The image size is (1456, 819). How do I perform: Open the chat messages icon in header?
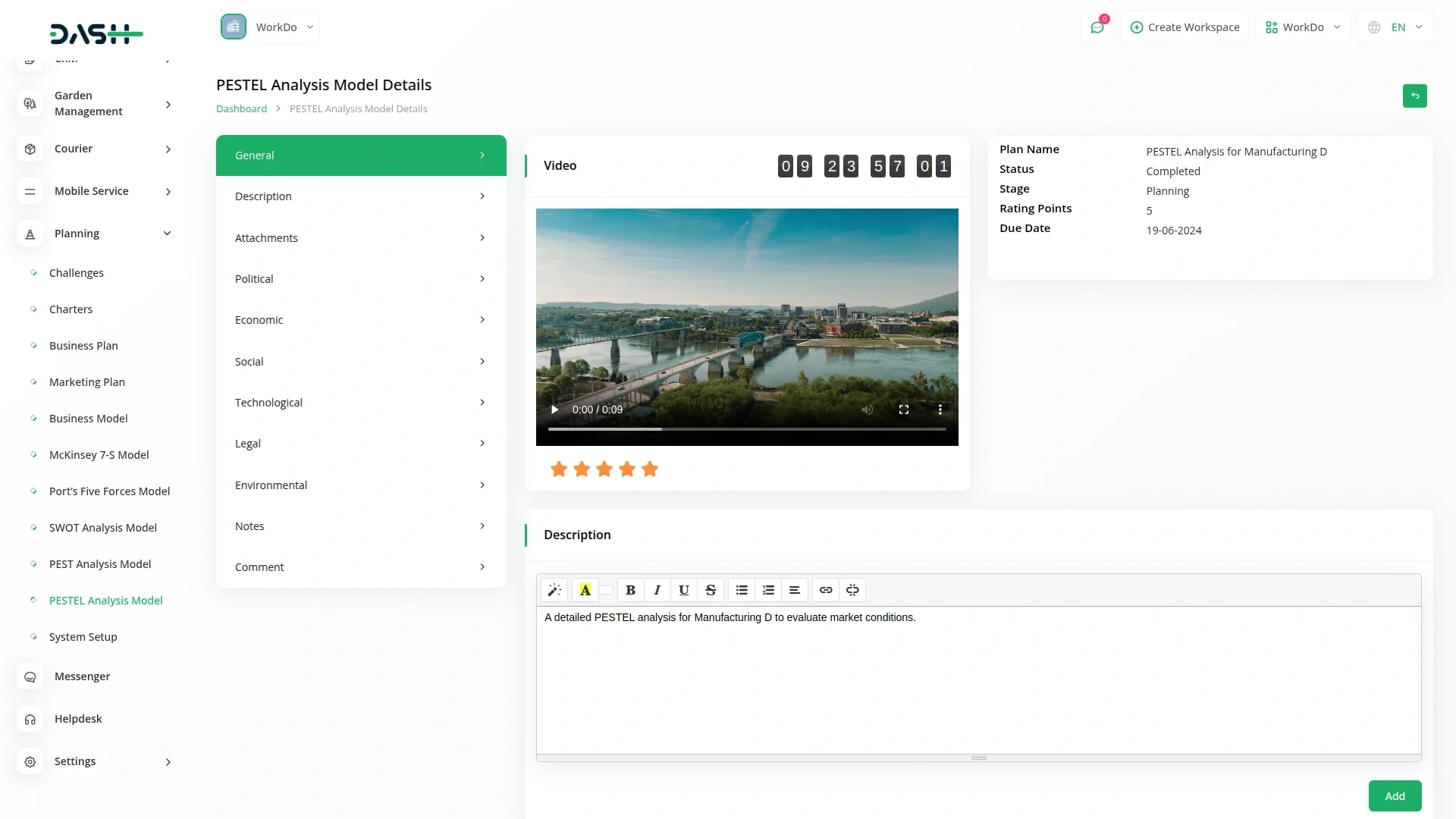coord(1097,27)
